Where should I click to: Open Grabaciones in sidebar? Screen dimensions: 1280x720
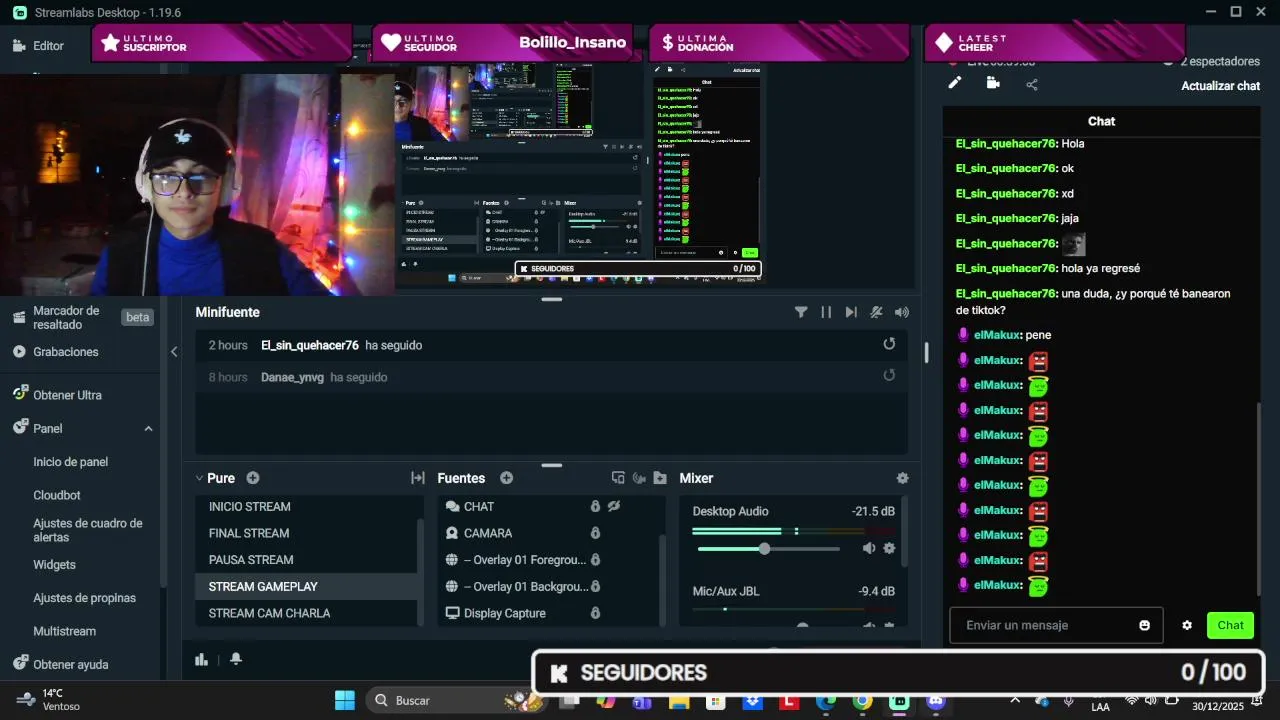click(x=66, y=352)
